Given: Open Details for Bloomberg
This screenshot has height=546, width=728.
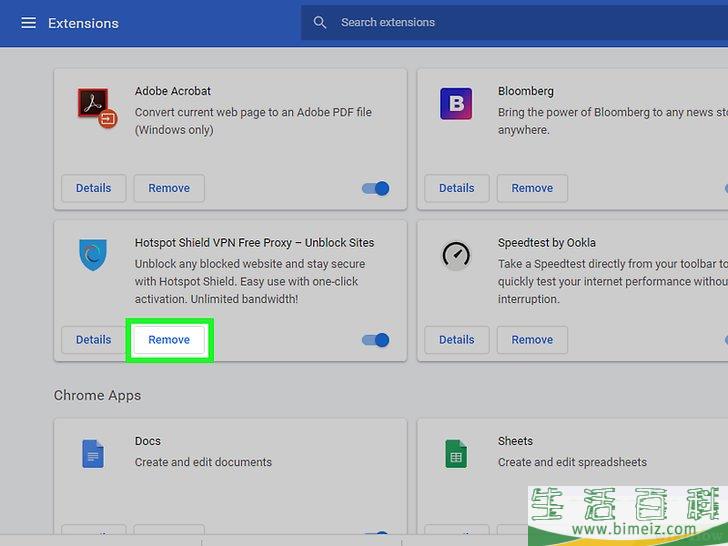Looking at the screenshot, I should (x=457, y=188).
